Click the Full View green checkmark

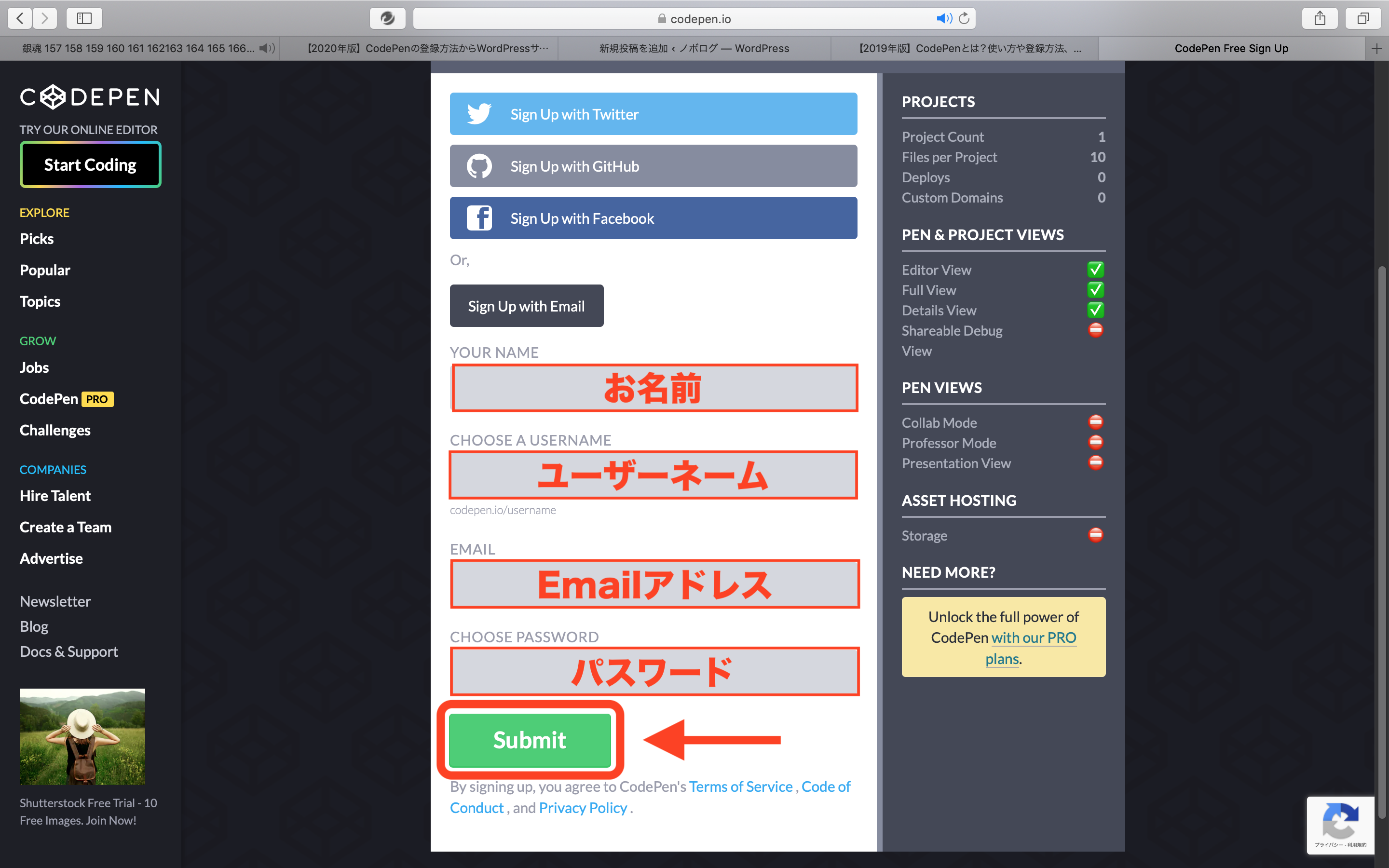point(1096,290)
